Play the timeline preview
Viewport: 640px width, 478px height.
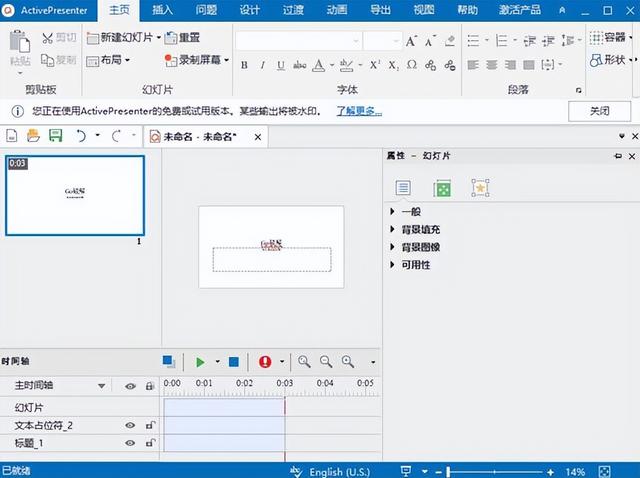(200, 362)
